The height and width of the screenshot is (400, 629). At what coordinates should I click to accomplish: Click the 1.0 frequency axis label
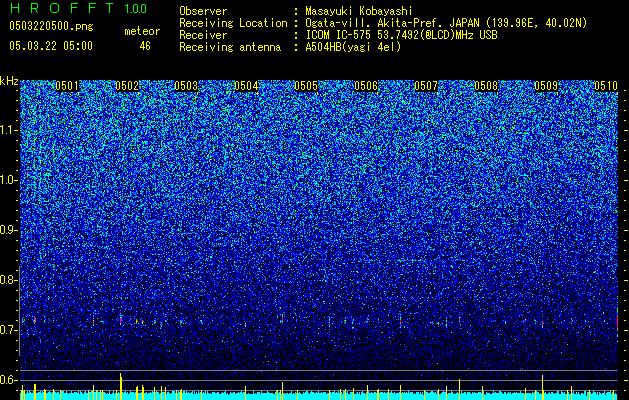tap(8, 180)
